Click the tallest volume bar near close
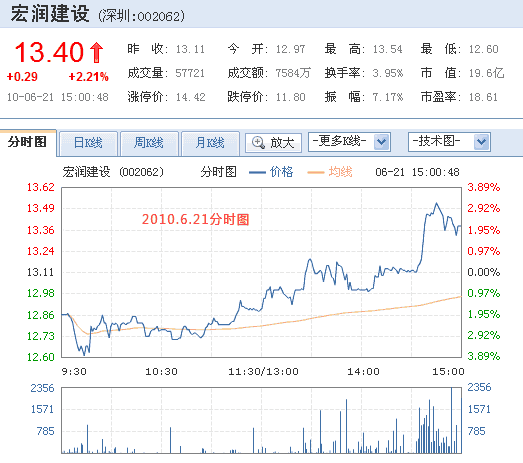Screen dimensions: 523x463 pos(452,420)
